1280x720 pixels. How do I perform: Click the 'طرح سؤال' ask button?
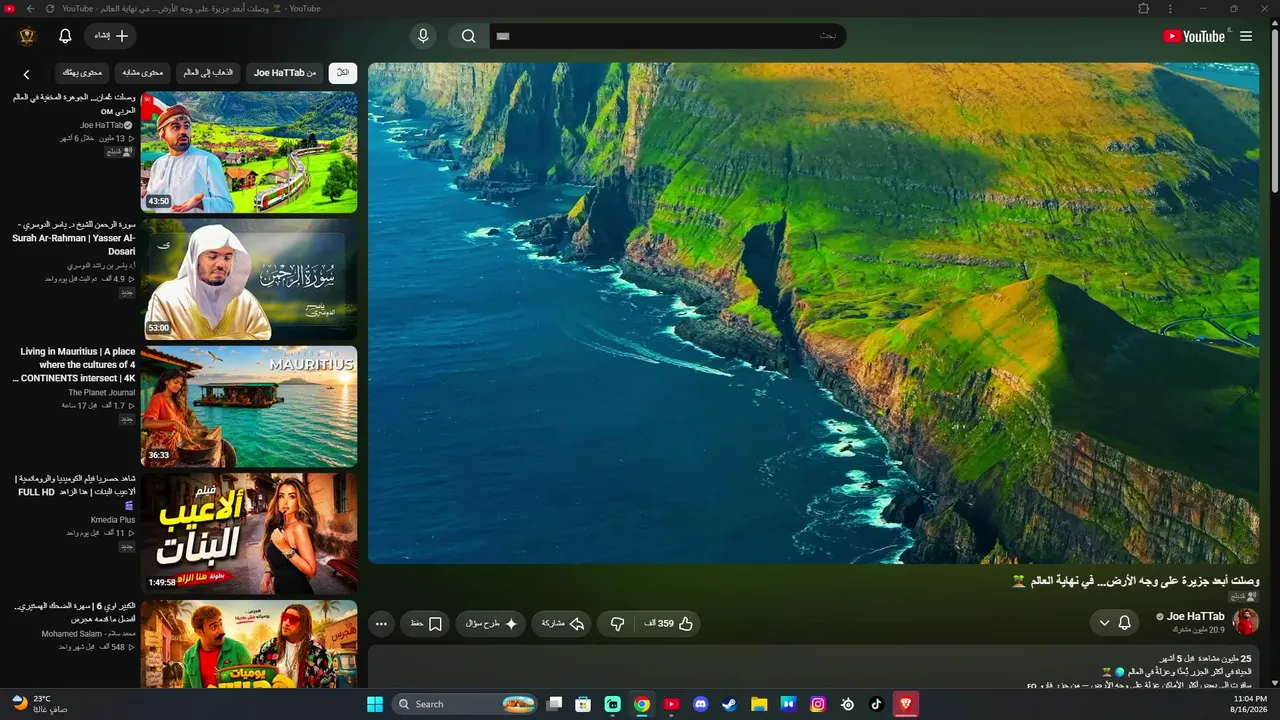click(491, 624)
